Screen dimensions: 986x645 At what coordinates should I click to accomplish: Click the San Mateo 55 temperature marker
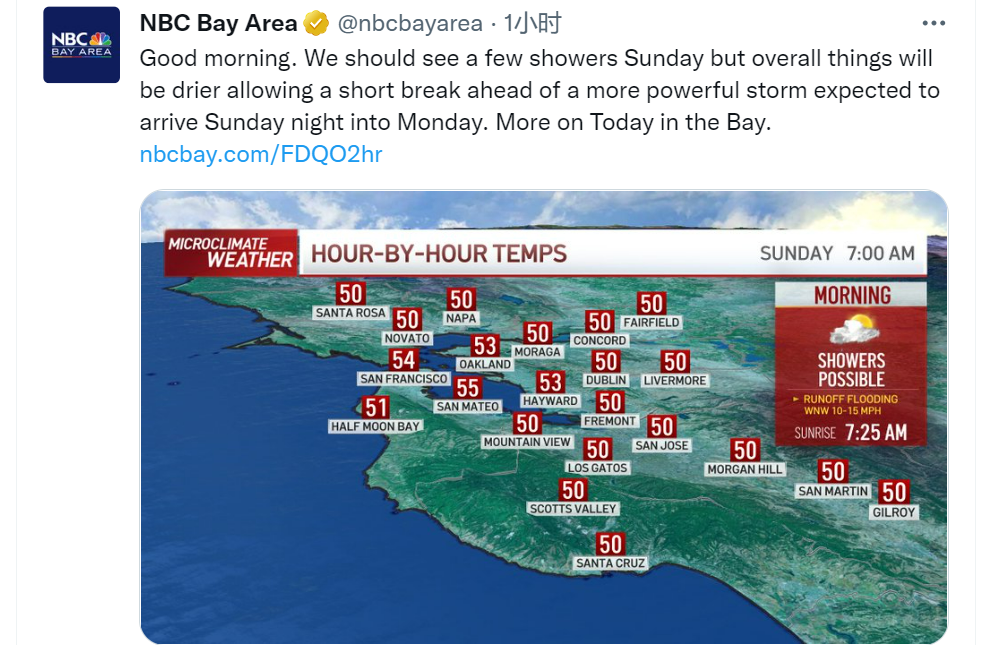click(x=467, y=387)
